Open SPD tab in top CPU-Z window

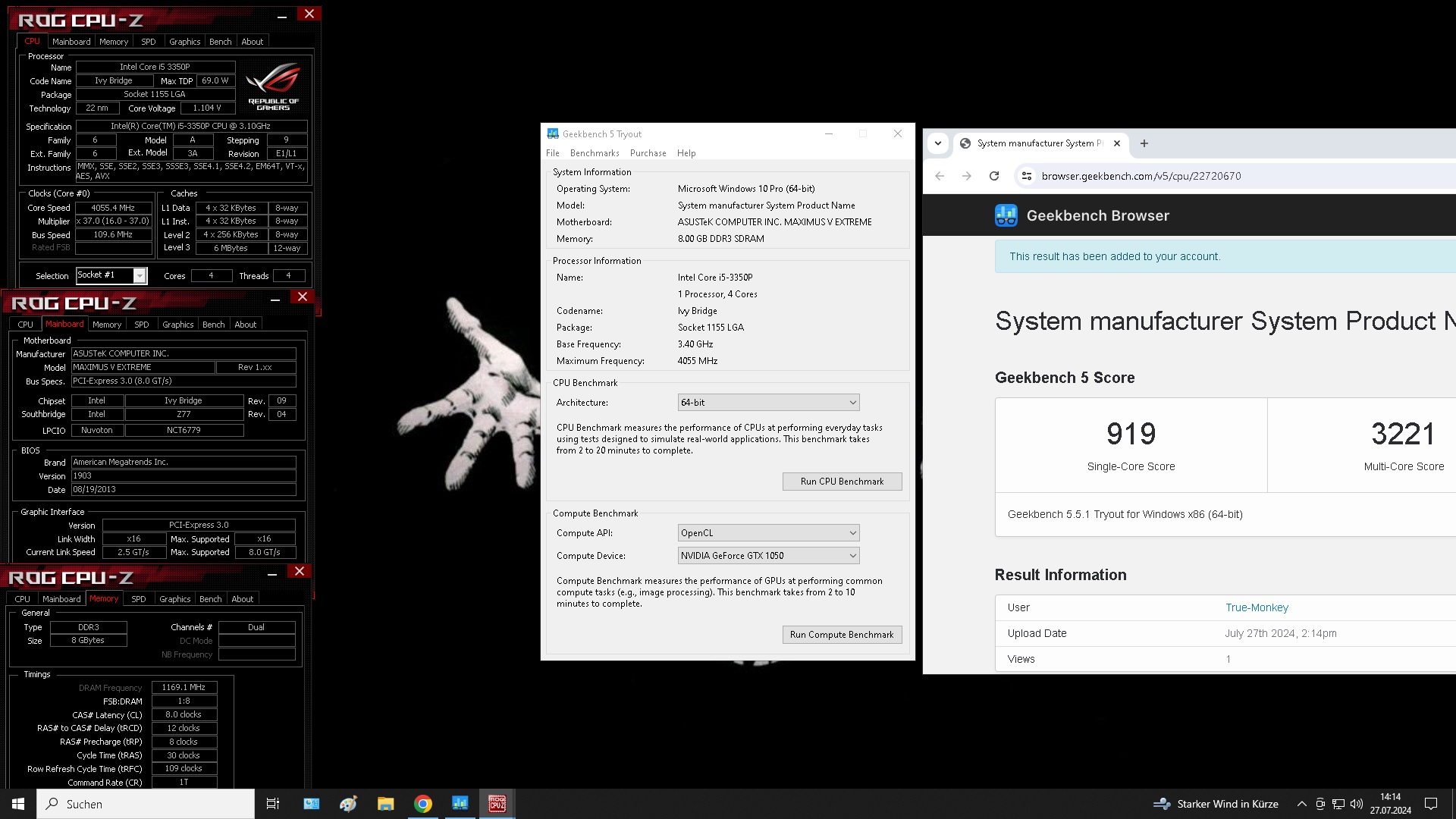point(149,42)
